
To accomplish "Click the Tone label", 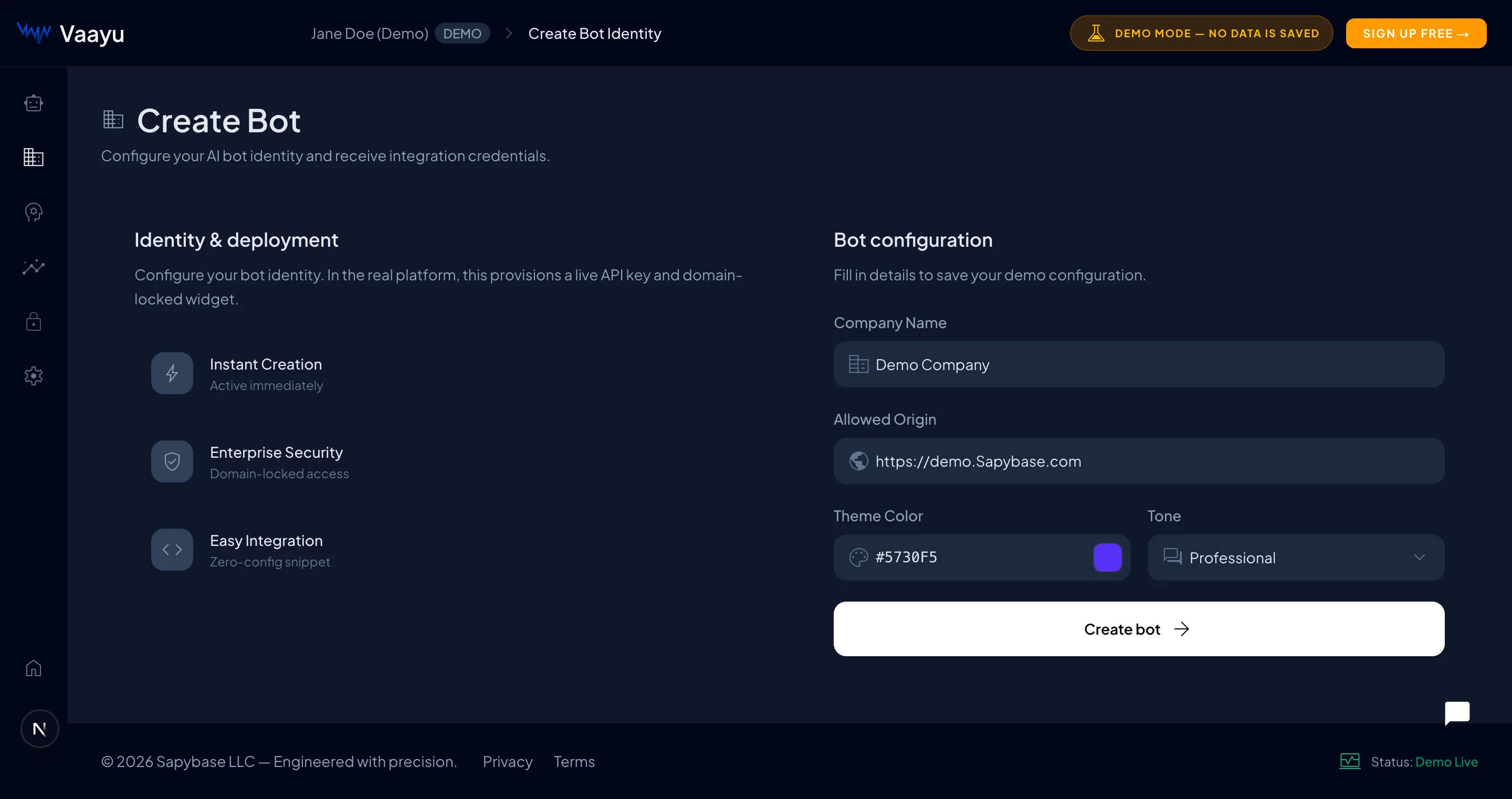I will (x=1164, y=516).
